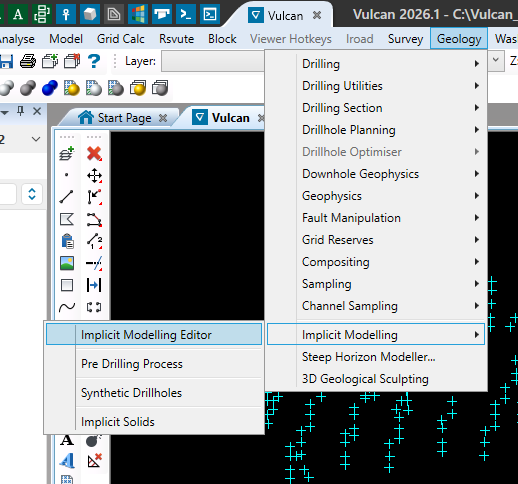
Task: Choose Implicit Solids
Action: 154,422
